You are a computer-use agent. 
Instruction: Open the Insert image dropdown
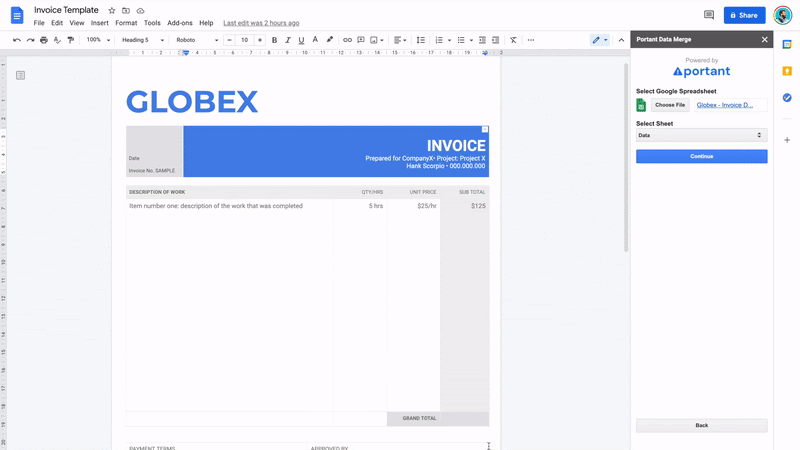377,40
